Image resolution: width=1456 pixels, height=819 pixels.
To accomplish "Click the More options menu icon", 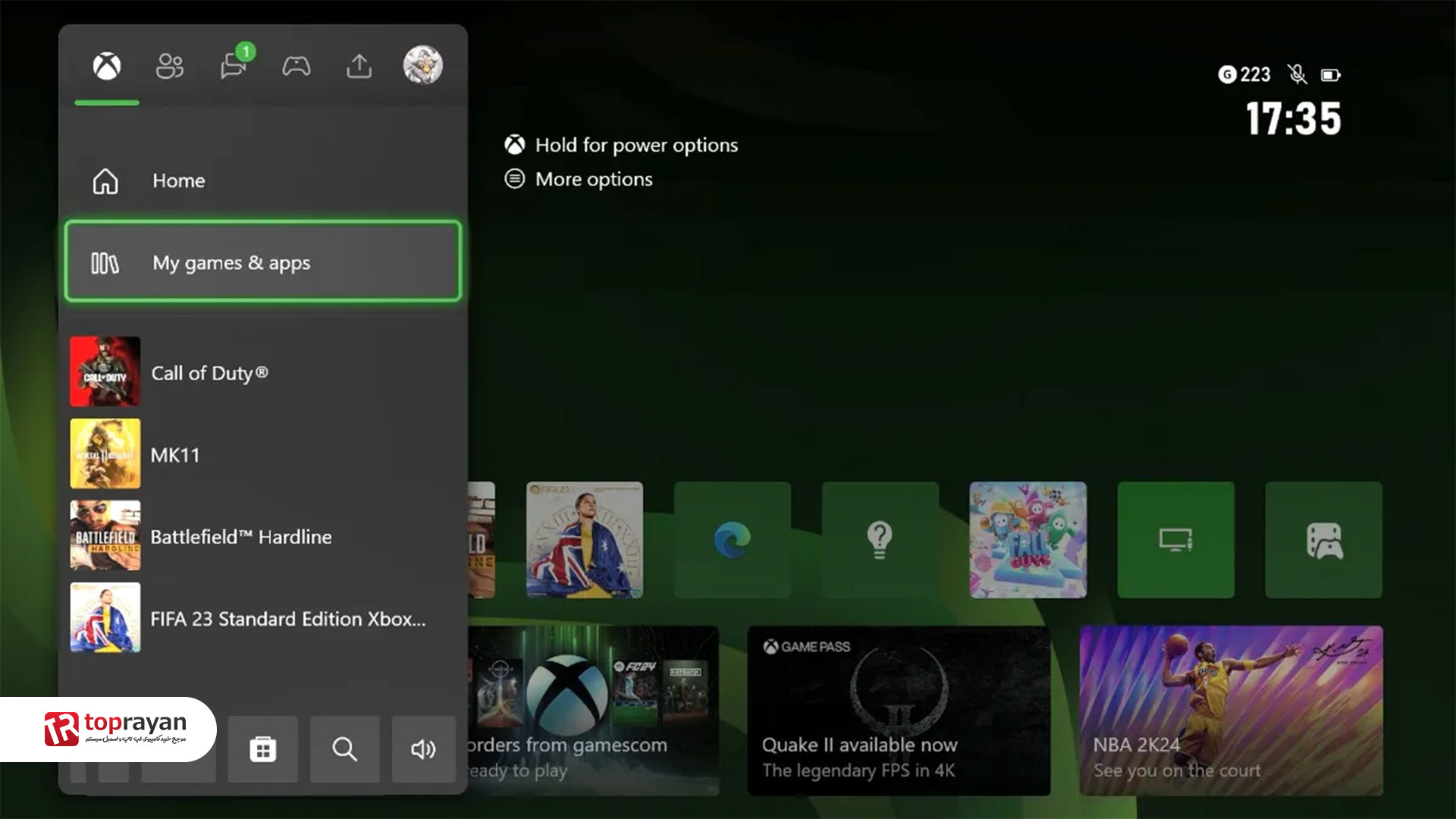I will point(515,179).
